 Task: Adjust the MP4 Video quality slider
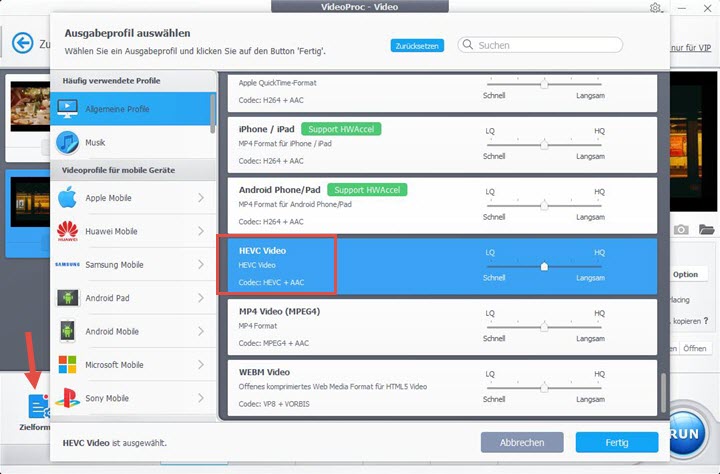pyautogui.click(x=544, y=327)
